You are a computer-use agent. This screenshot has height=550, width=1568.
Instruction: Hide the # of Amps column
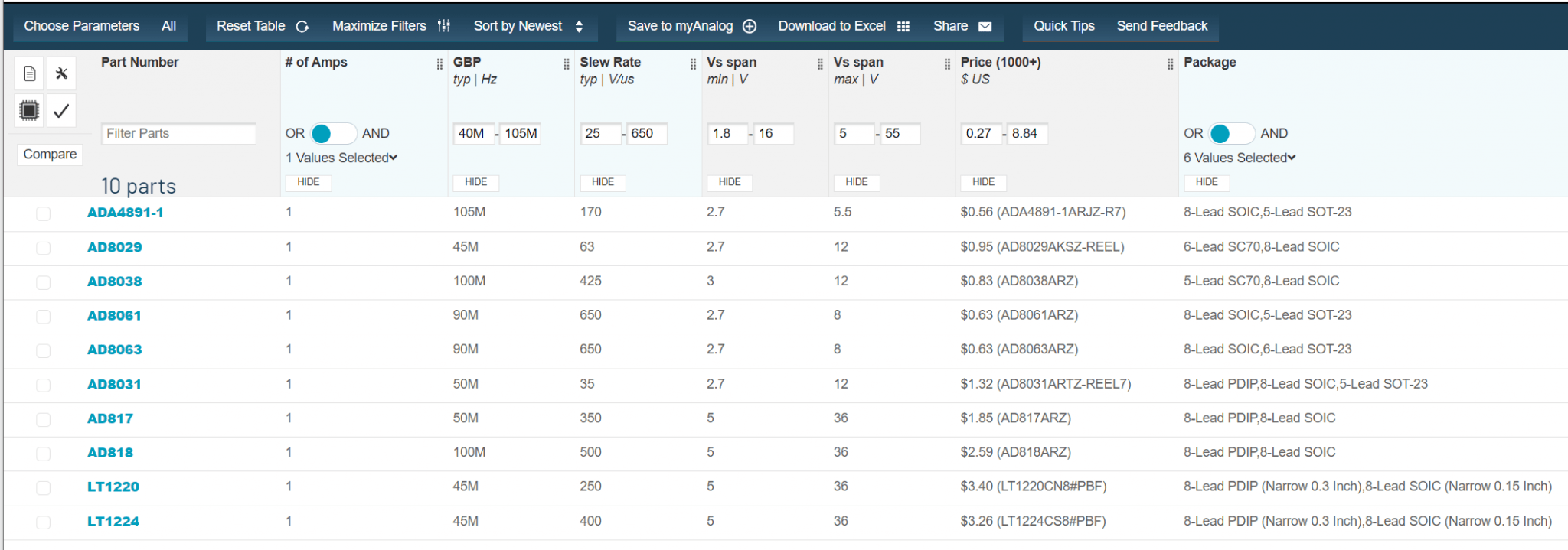(309, 182)
